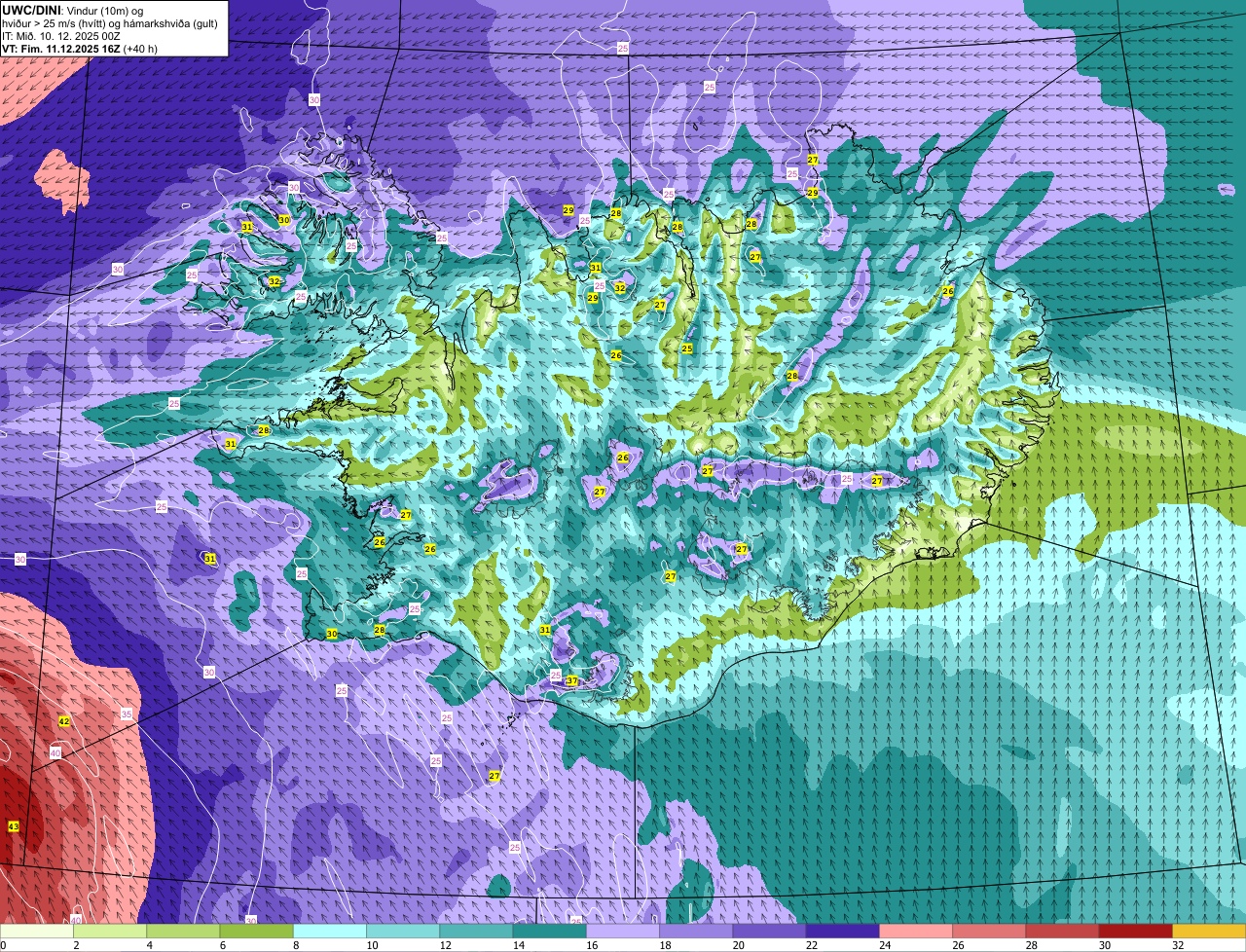1246x952 pixels.
Task: Click the 'IT: Mið. 10. 12. 2025 00Z' line
Action: coord(61,36)
